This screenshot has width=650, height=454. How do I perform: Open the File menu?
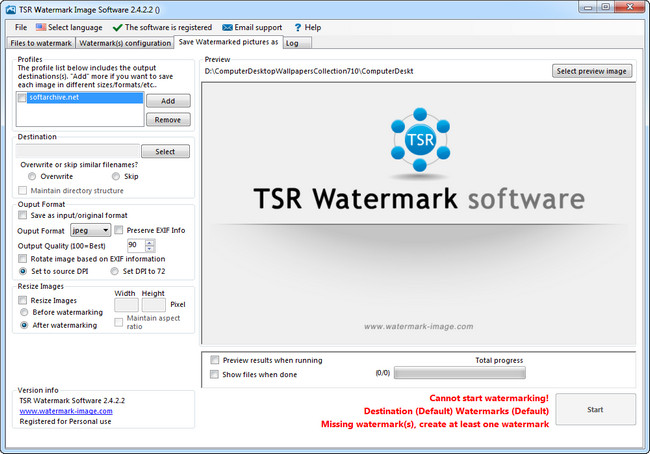tap(21, 27)
